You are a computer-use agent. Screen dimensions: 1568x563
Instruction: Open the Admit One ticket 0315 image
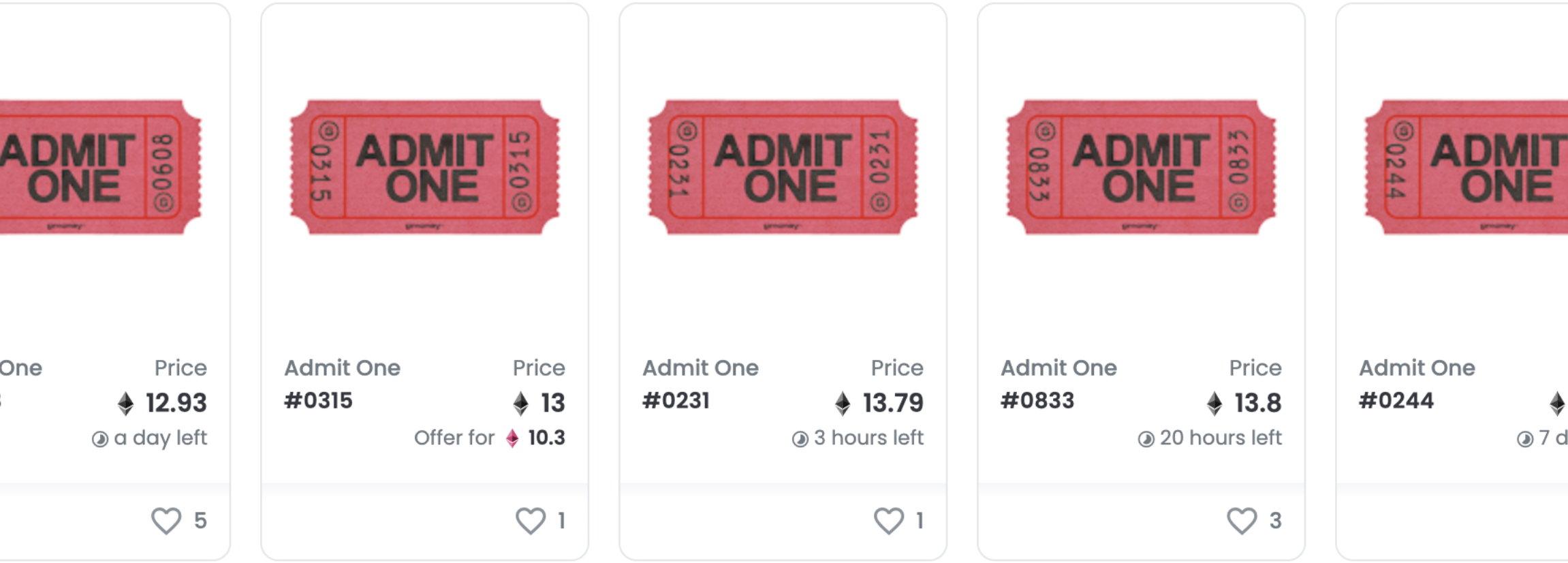coord(425,167)
